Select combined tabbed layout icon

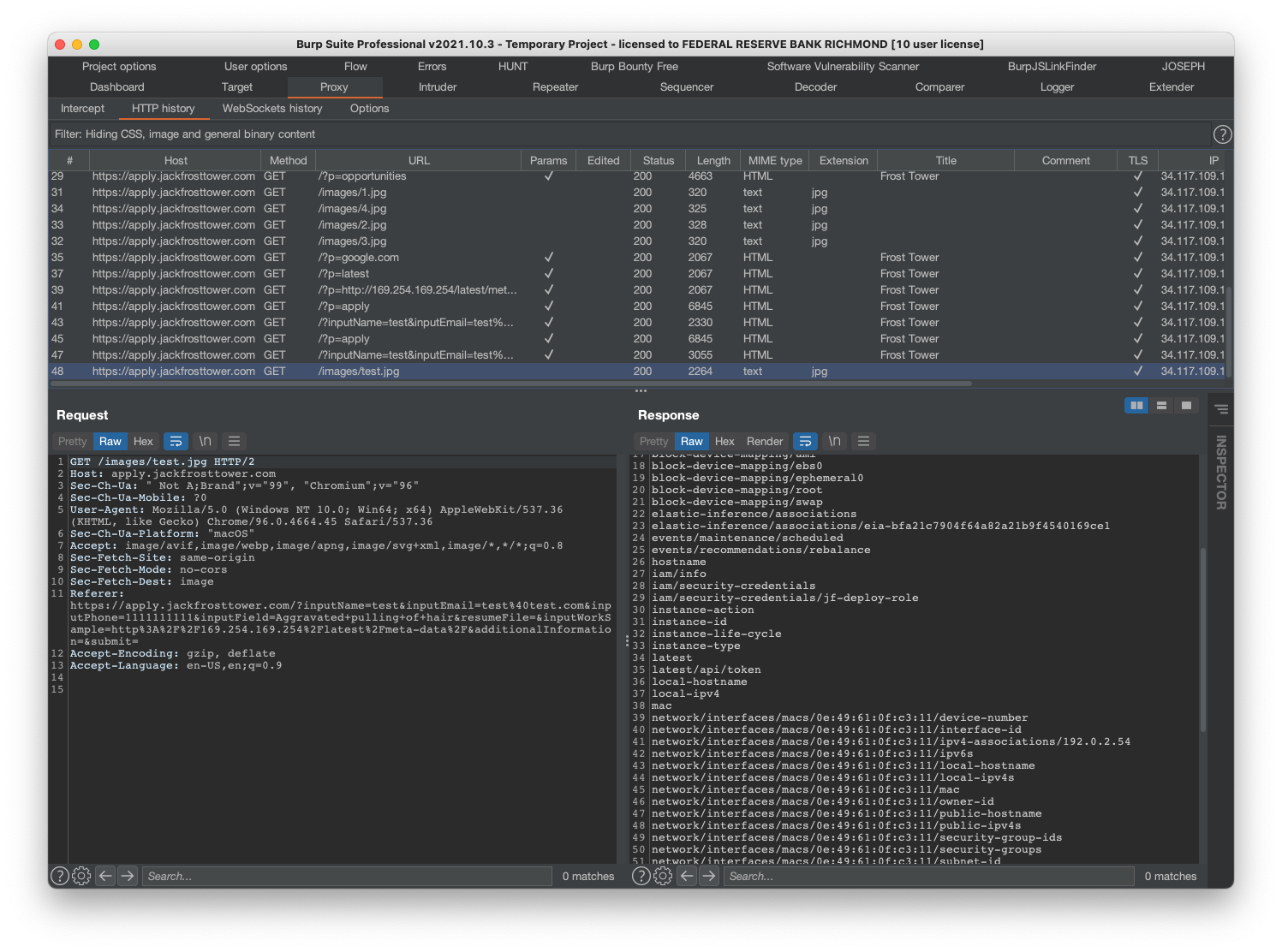click(1186, 406)
